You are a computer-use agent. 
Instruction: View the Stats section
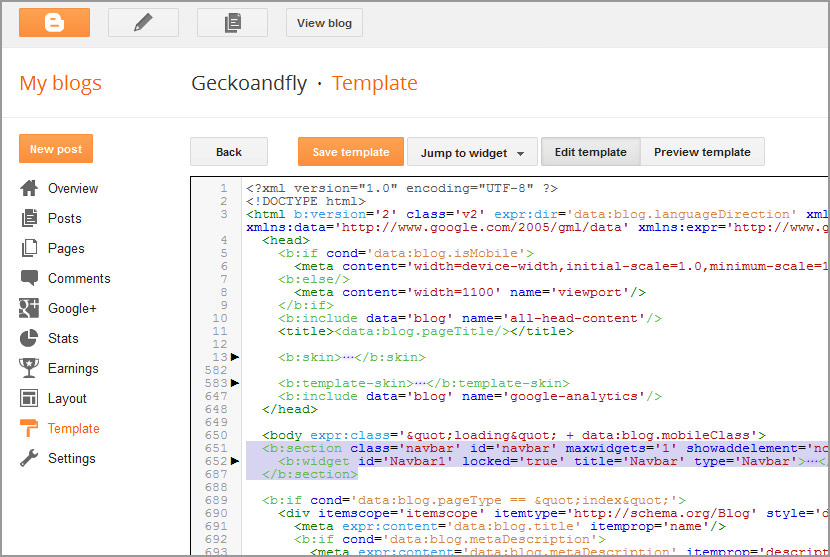click(x=63, y=338)
